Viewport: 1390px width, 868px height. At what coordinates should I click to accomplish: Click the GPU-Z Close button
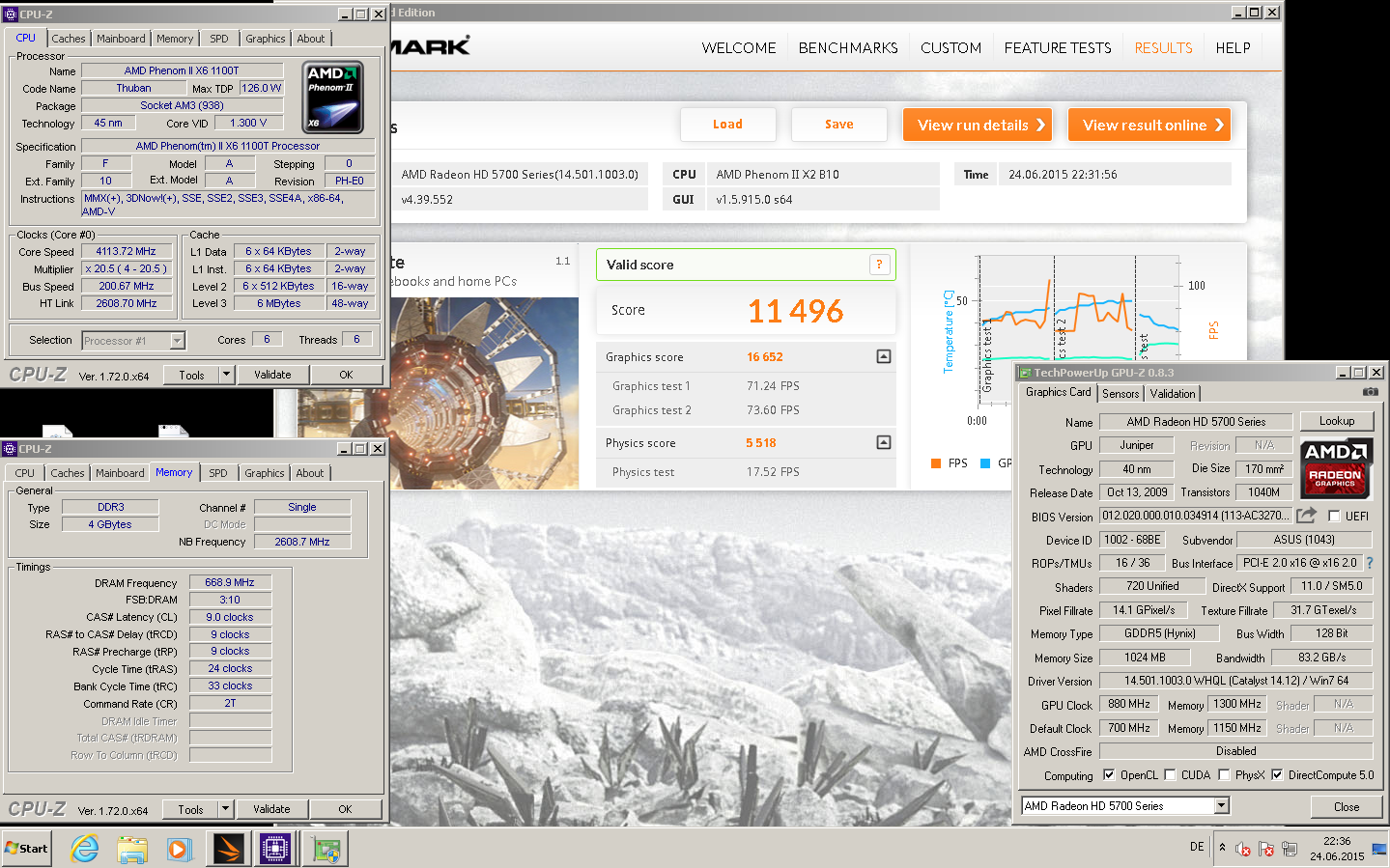coord(1347,807)
